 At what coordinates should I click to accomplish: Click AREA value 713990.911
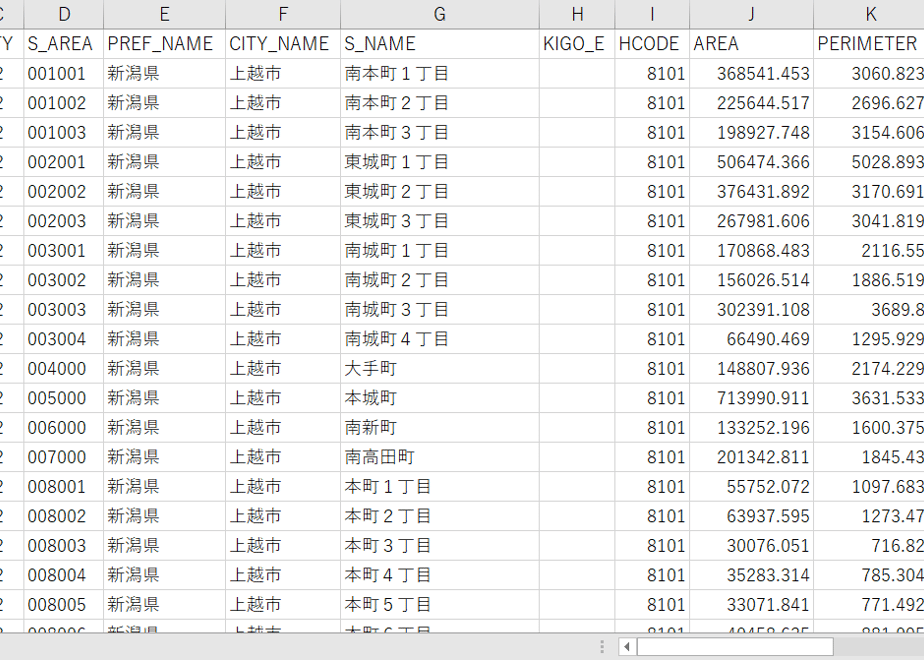[751, 398]
